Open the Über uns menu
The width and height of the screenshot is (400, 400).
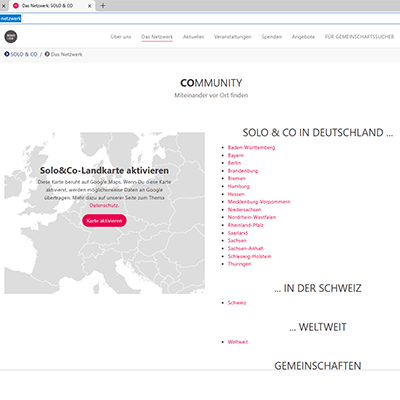click(x=121, y=37)
